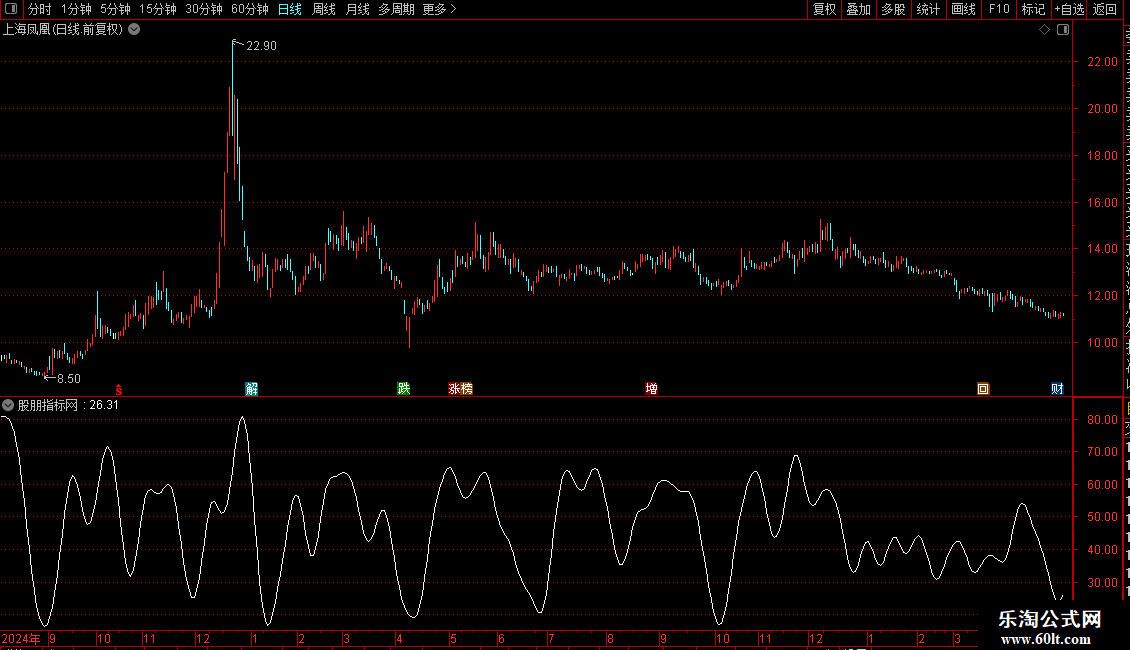Click the 22.00 price axis label
The height and width of the screenshot is (650, 1130).
coord(1102,62)
